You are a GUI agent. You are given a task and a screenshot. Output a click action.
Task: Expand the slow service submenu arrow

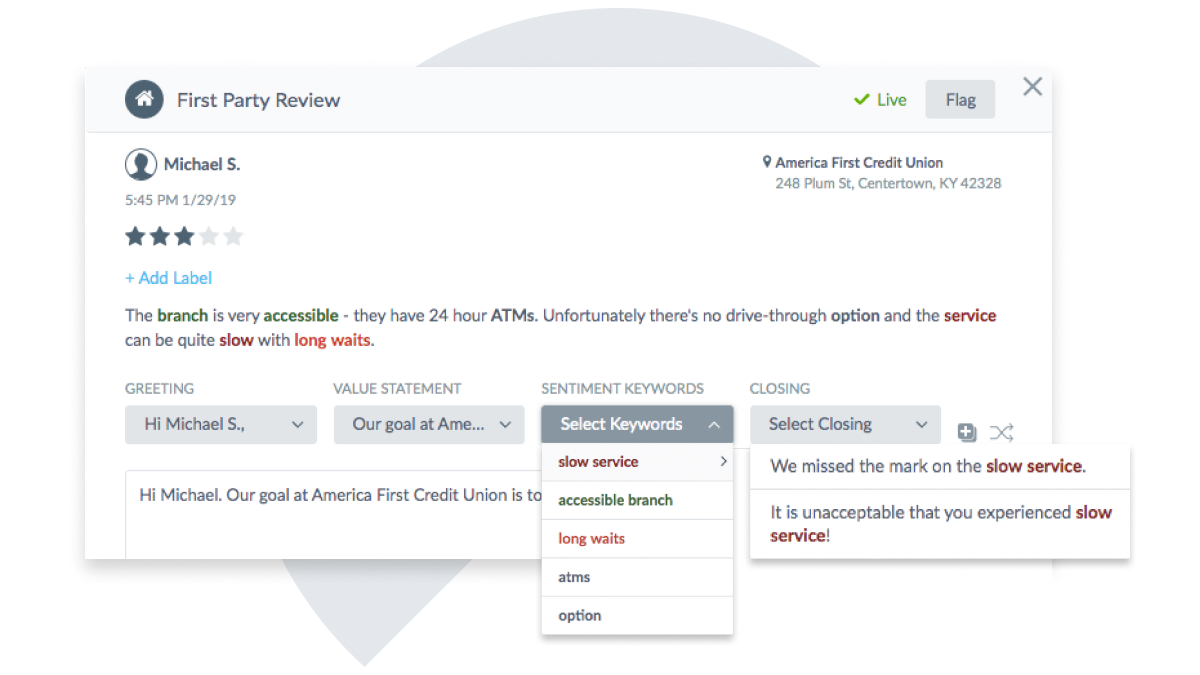[x=723, y=462]
